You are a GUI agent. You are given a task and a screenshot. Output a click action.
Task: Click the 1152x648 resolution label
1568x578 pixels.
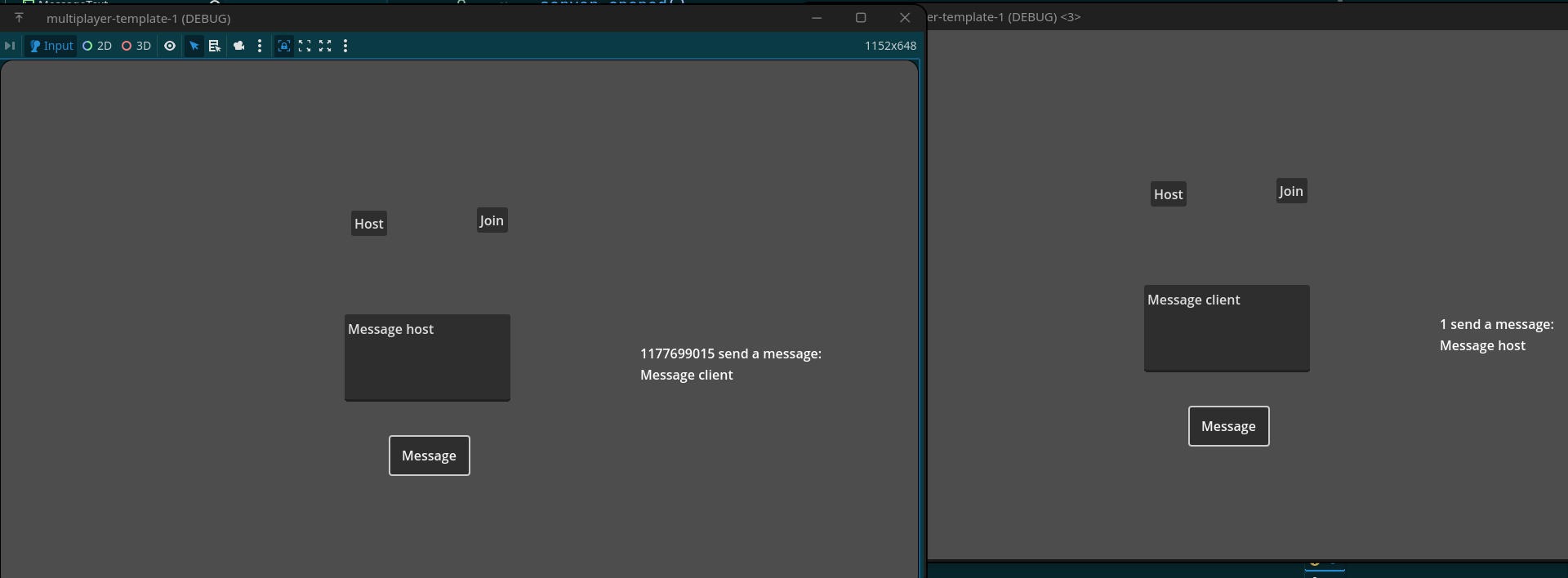[x=890, y=46]
